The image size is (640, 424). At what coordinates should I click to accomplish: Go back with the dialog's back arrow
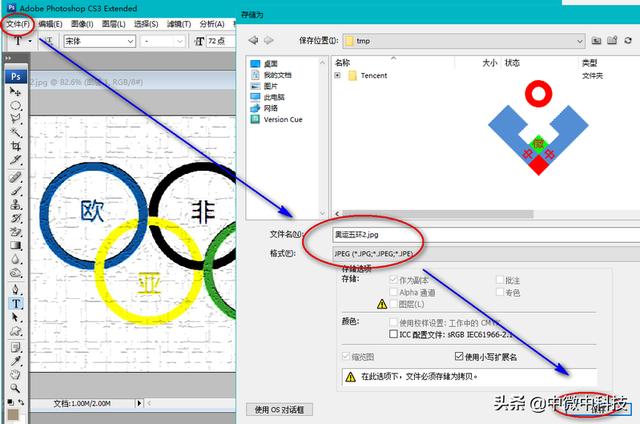pyautogui.click(x=253, y=40)
